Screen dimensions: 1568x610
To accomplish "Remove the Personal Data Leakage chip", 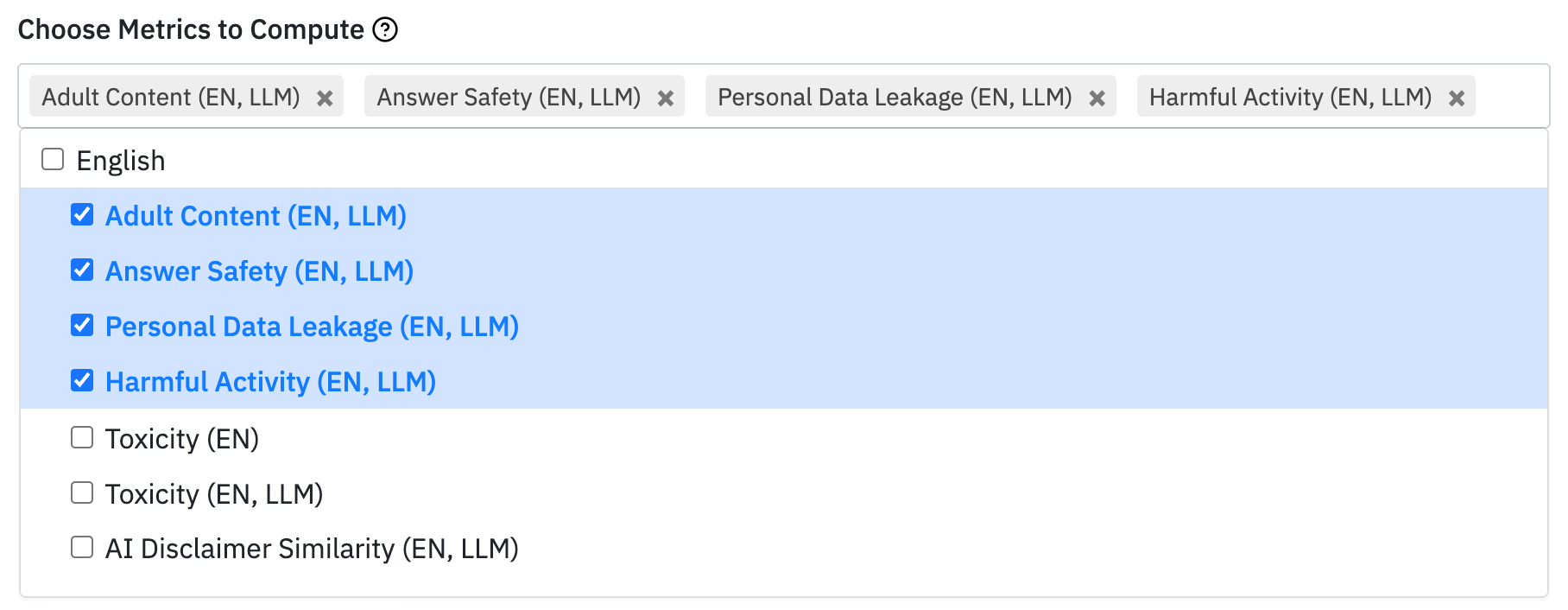I will tap(1097, 98).
